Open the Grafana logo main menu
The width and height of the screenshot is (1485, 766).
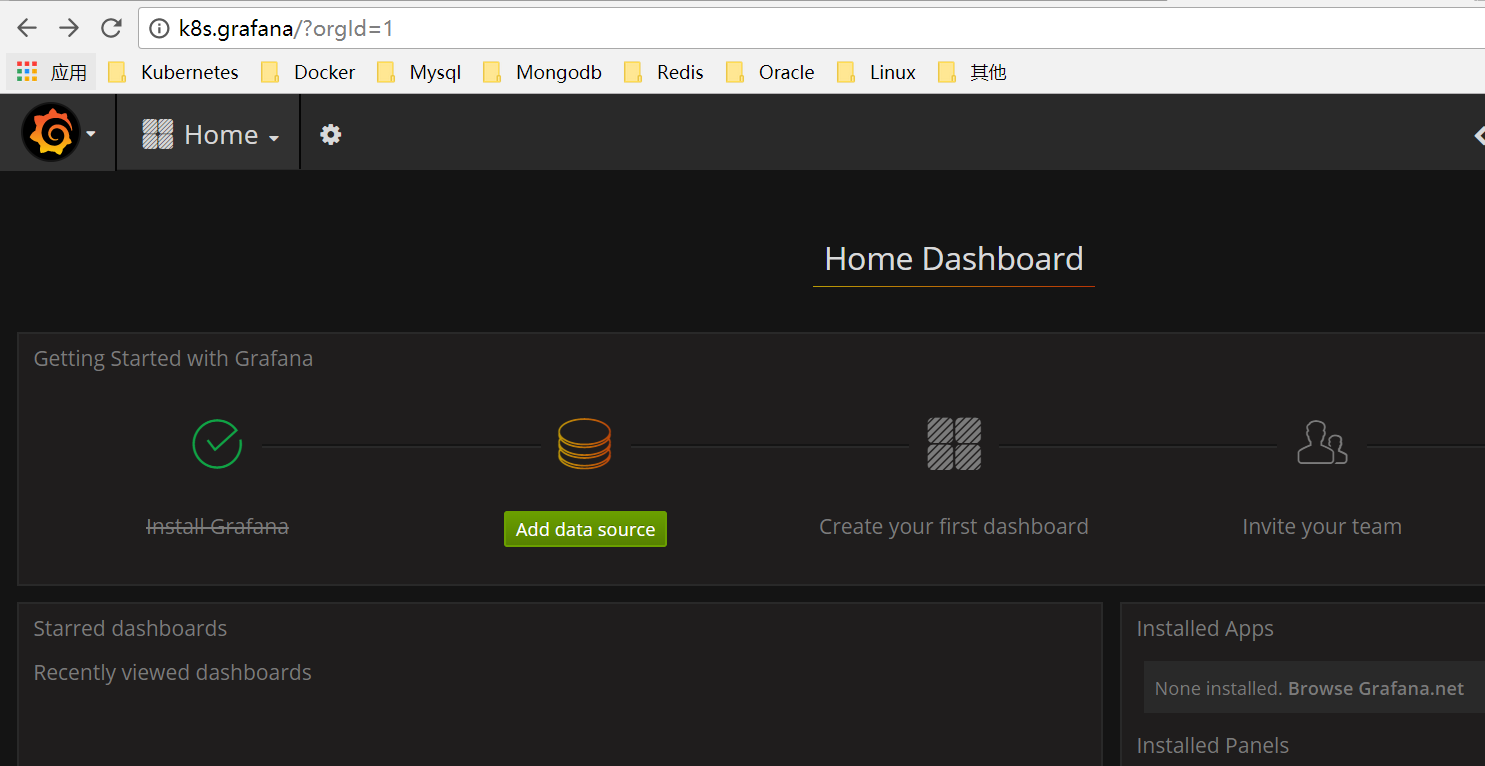[x=51, y=132]
